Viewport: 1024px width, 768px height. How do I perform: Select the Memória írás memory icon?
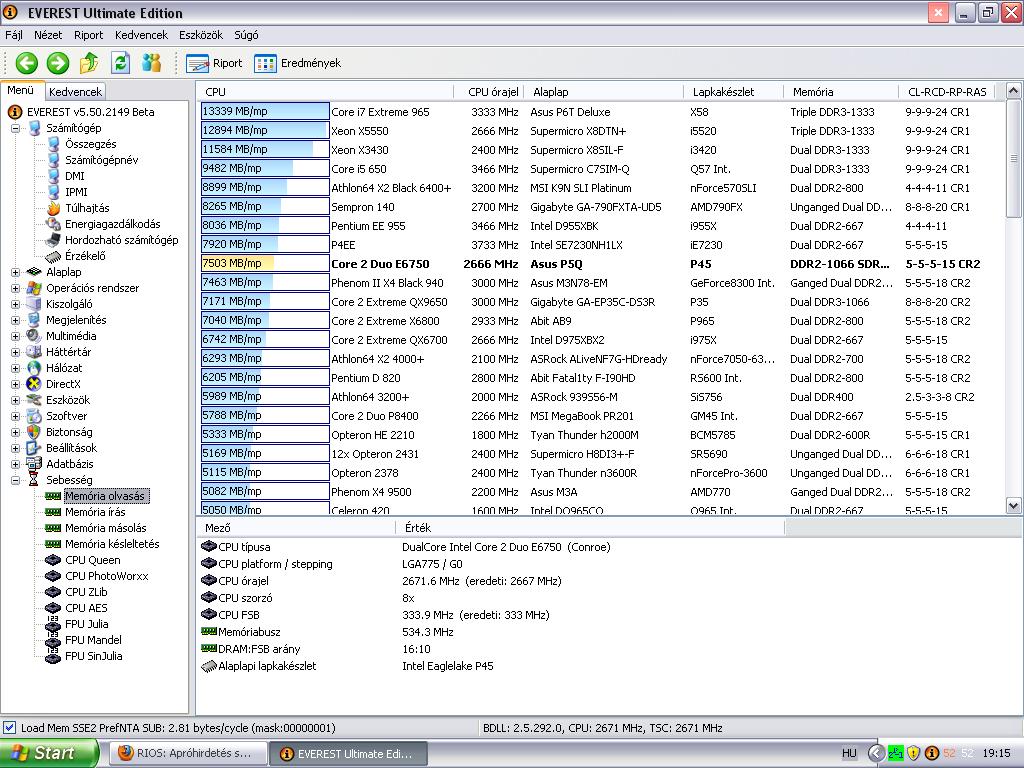pyautogui.click(x=54, y=512)
